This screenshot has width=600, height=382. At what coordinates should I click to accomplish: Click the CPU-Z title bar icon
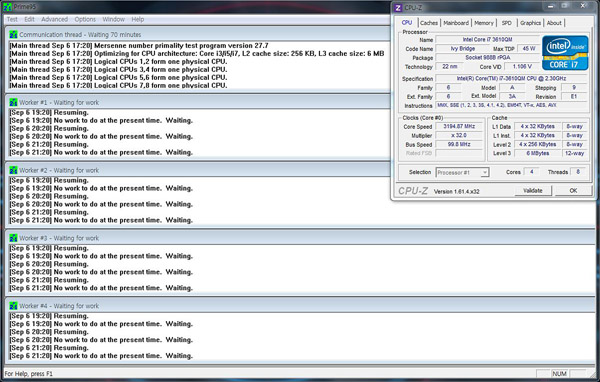(398, 8)
